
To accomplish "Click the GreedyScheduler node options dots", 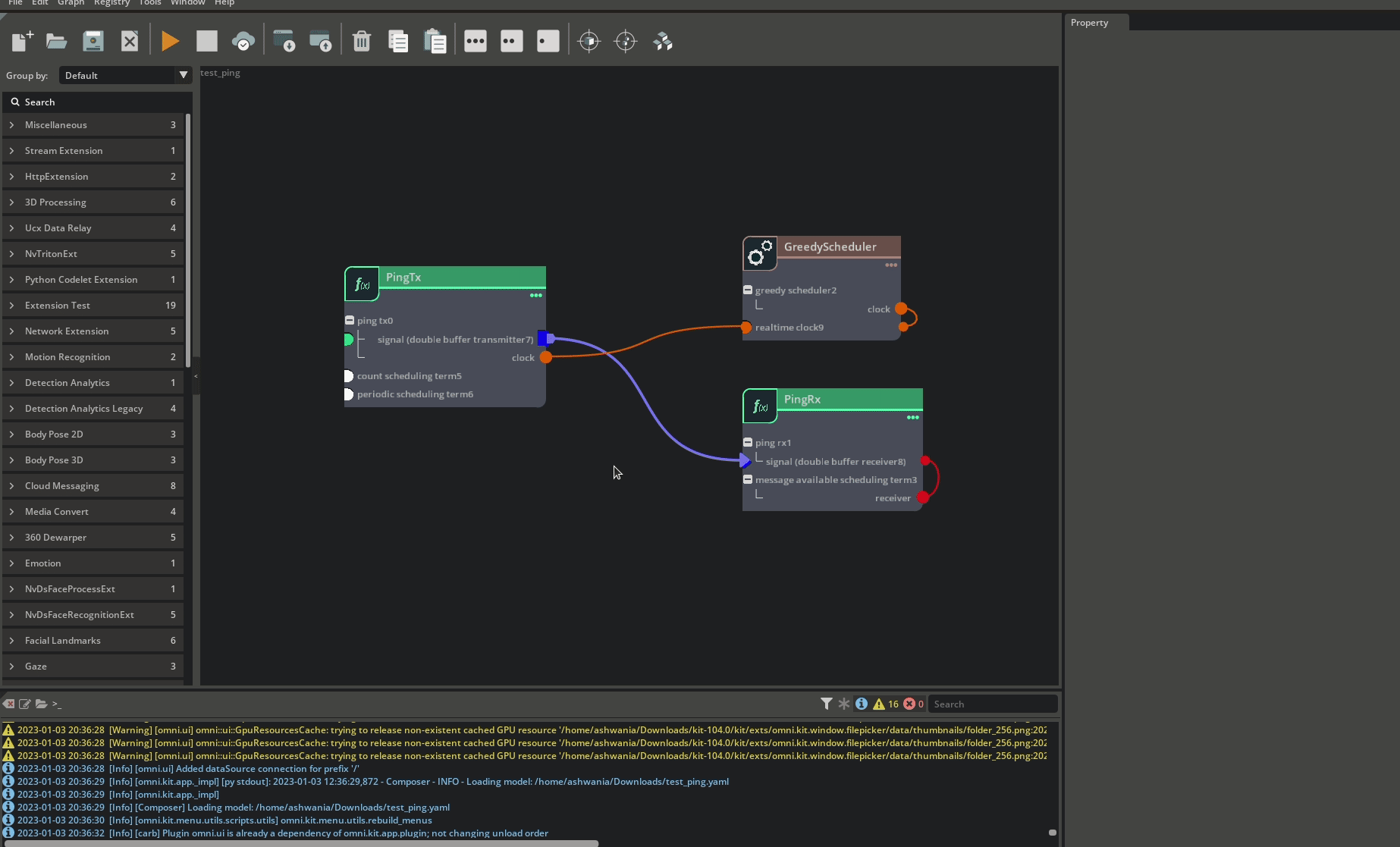I will coord(891,265).
